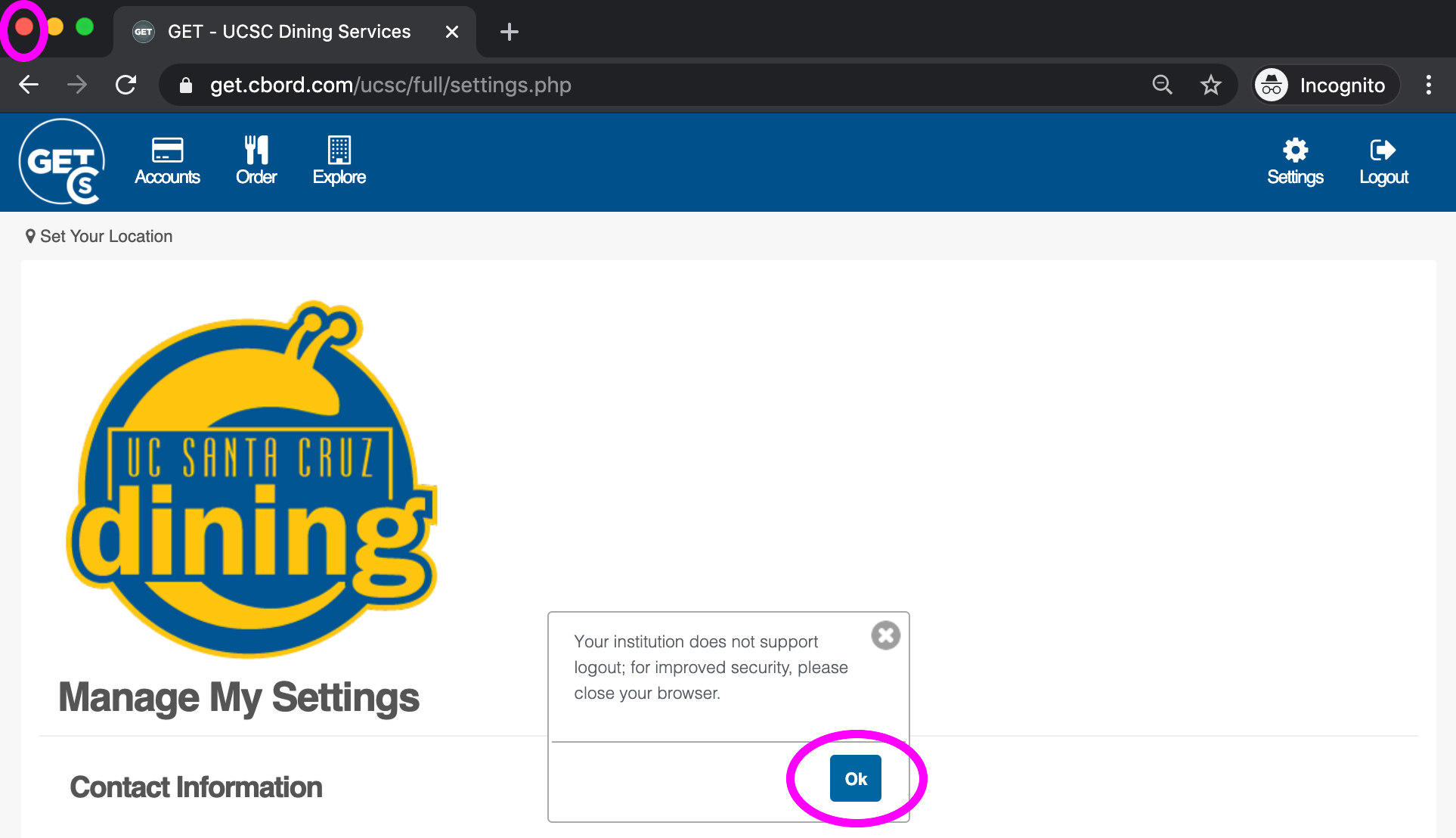
Task: Click the logout not supported message text
Action: (x=711, y=667)
